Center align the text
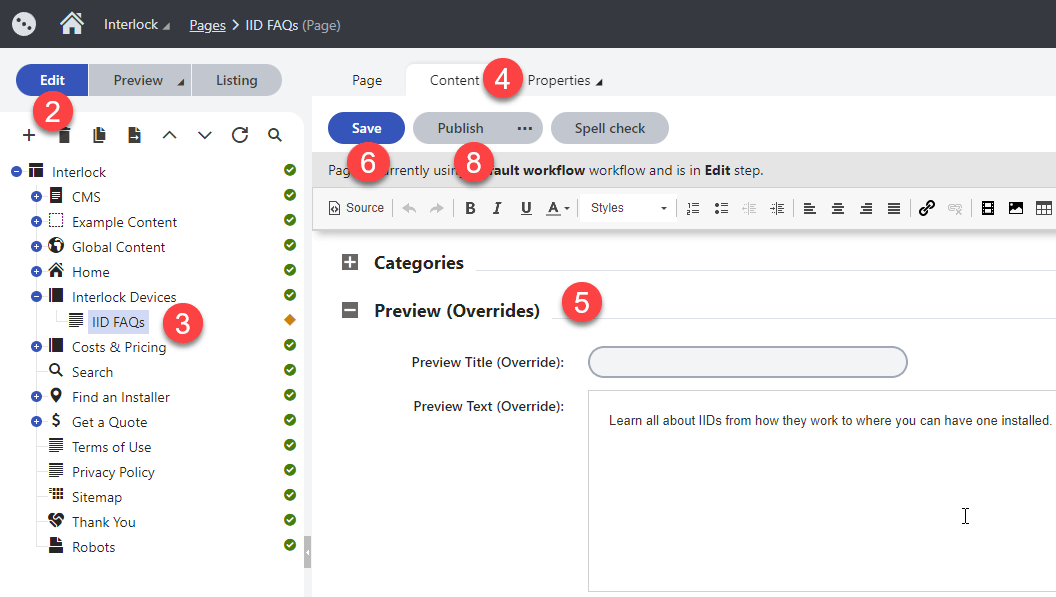The height and width of the screenshot is (597, 1056). [x=838, y=208]
